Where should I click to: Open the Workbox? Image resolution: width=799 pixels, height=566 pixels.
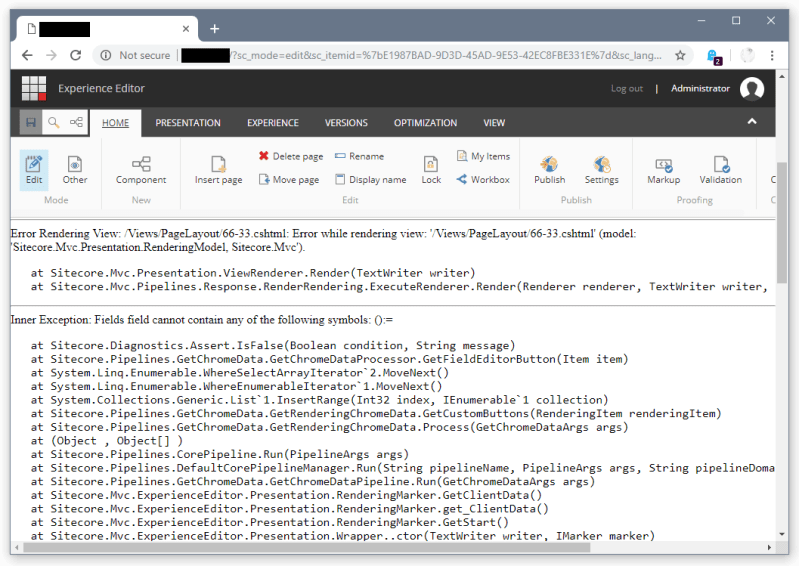[483, 179]
